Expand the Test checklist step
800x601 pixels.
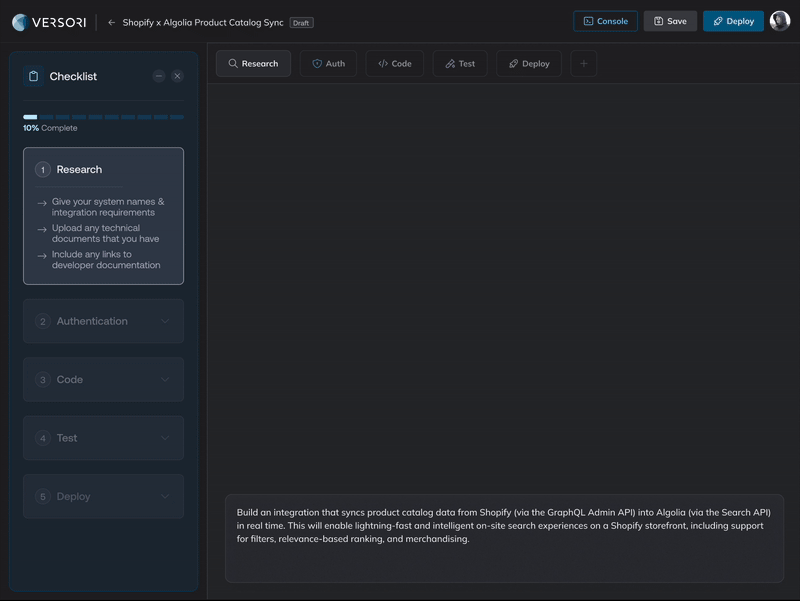coord(104,438)
